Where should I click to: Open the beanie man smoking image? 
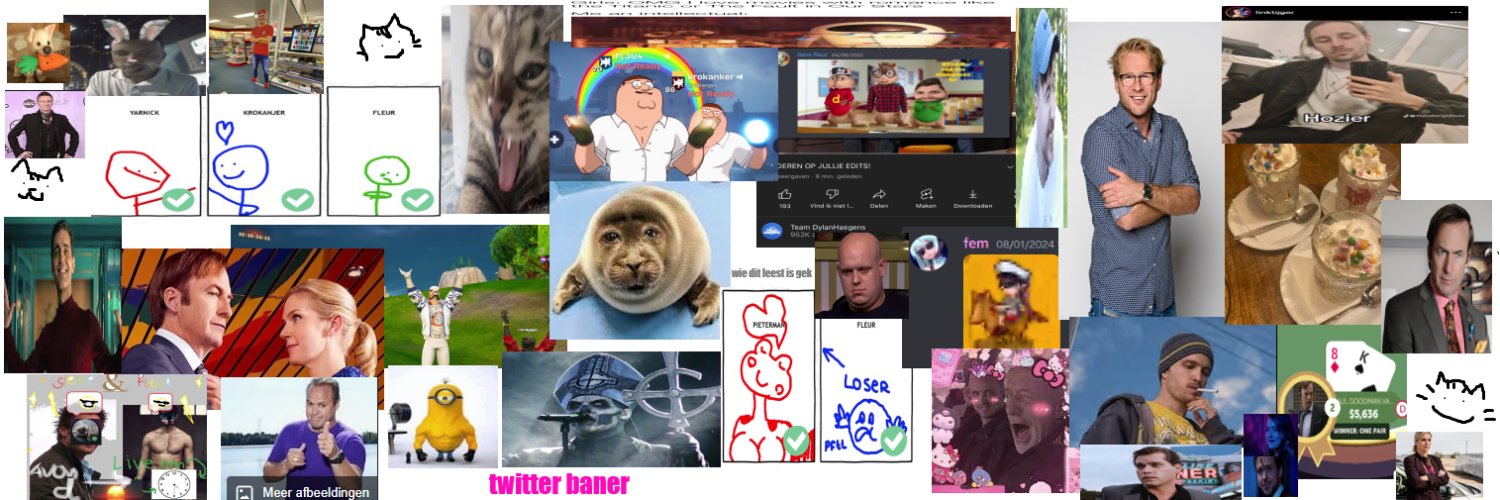[1172, 381]
